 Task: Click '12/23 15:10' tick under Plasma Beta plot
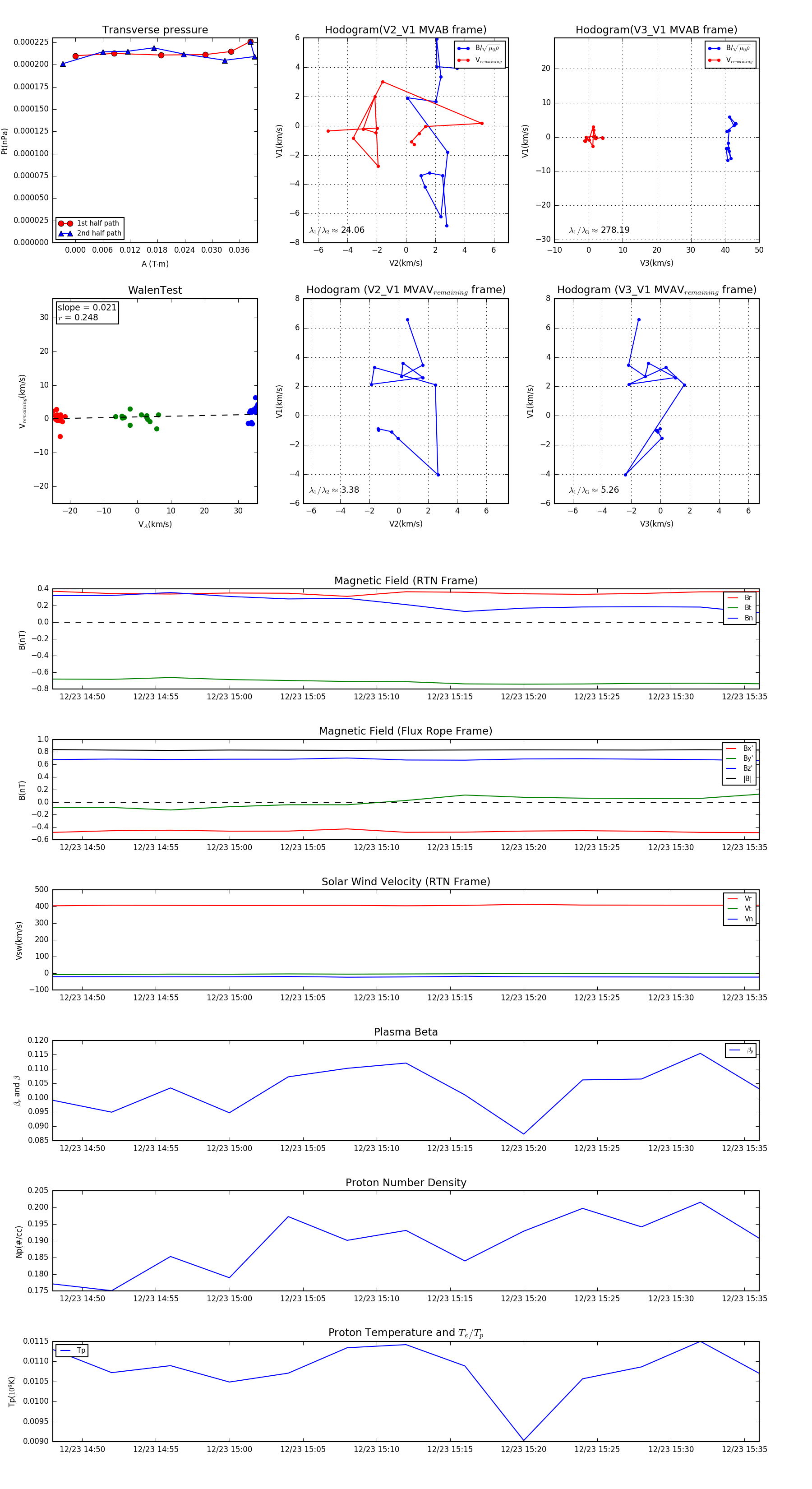point(376,1148)
